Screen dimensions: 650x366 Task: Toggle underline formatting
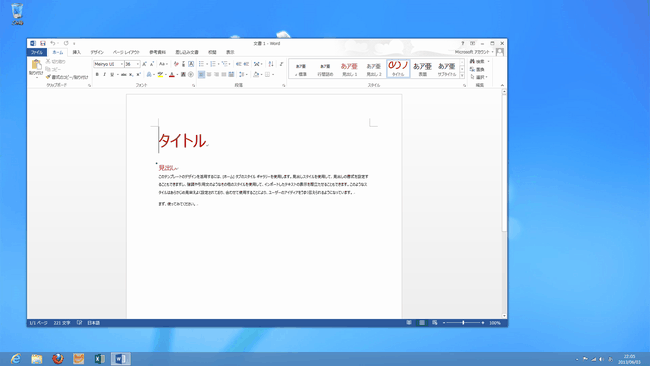coord(112,75)
